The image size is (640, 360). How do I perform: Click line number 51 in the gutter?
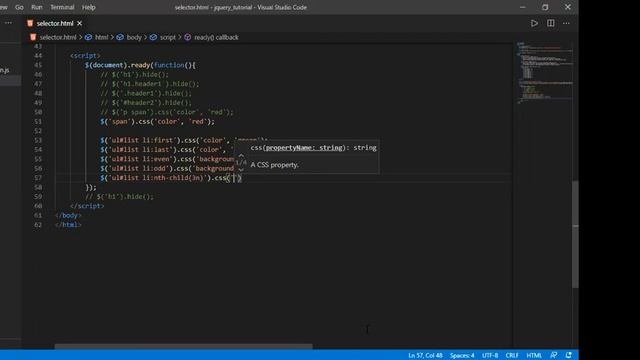pyautogui.click(x=38, y=122)
